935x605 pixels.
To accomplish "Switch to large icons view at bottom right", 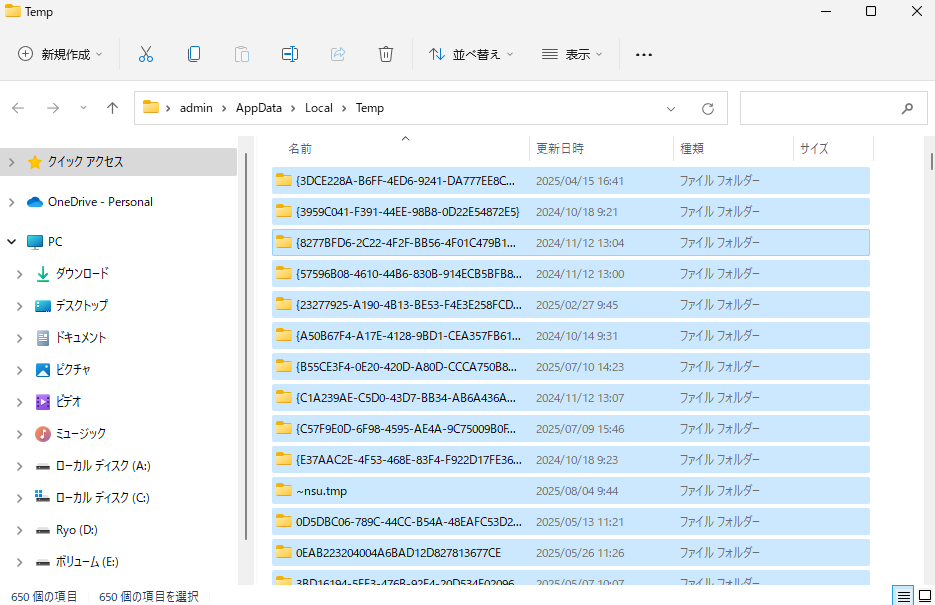I will pos(927,595).
